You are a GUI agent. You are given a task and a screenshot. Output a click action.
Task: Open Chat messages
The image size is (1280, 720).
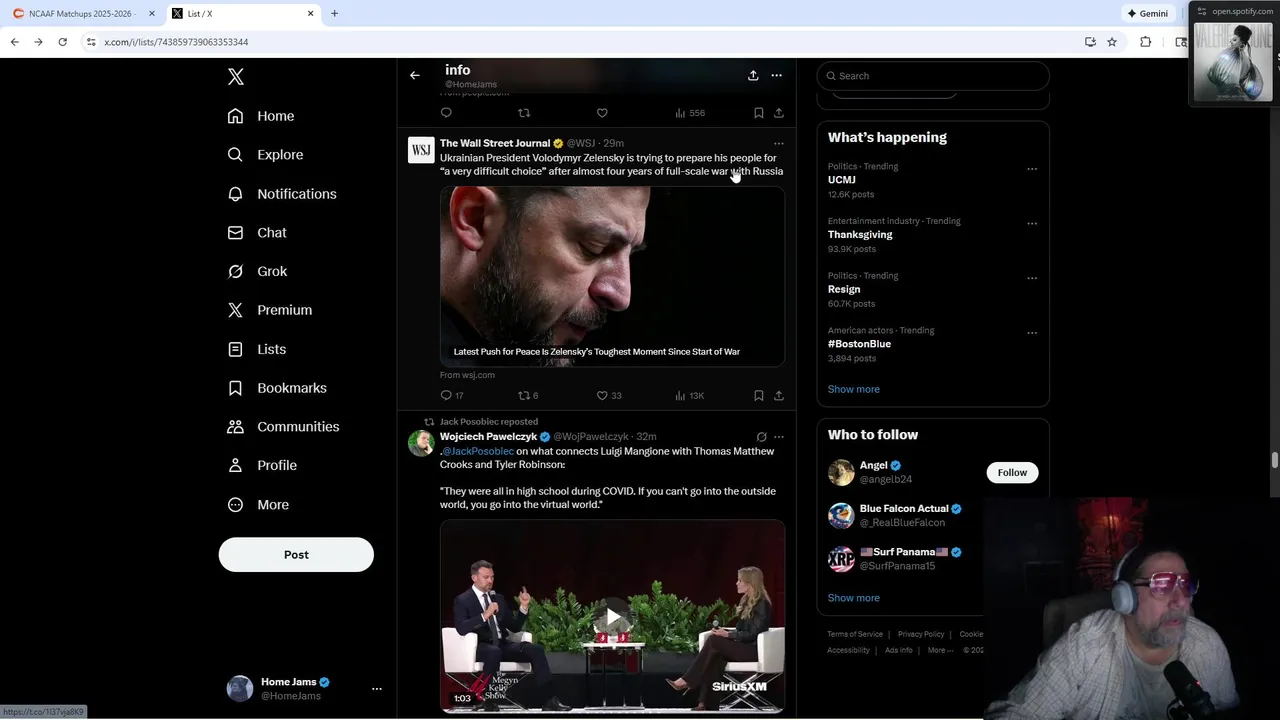[x=257, y=233]
